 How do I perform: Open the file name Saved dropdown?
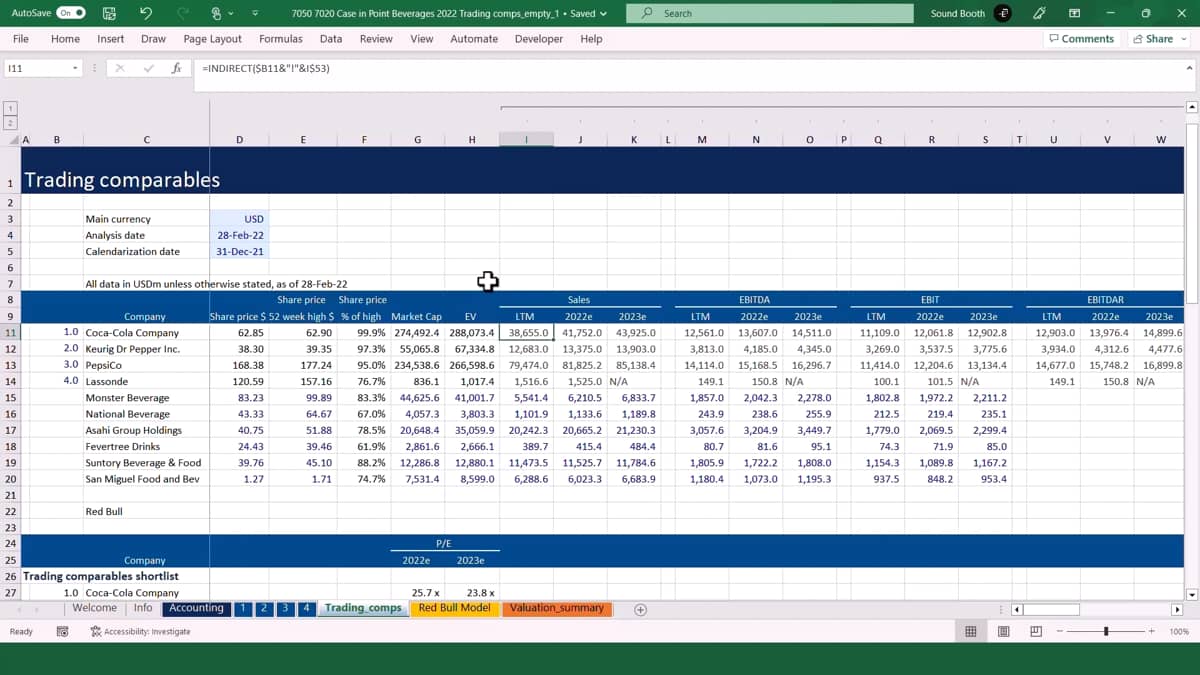point(603,13)
